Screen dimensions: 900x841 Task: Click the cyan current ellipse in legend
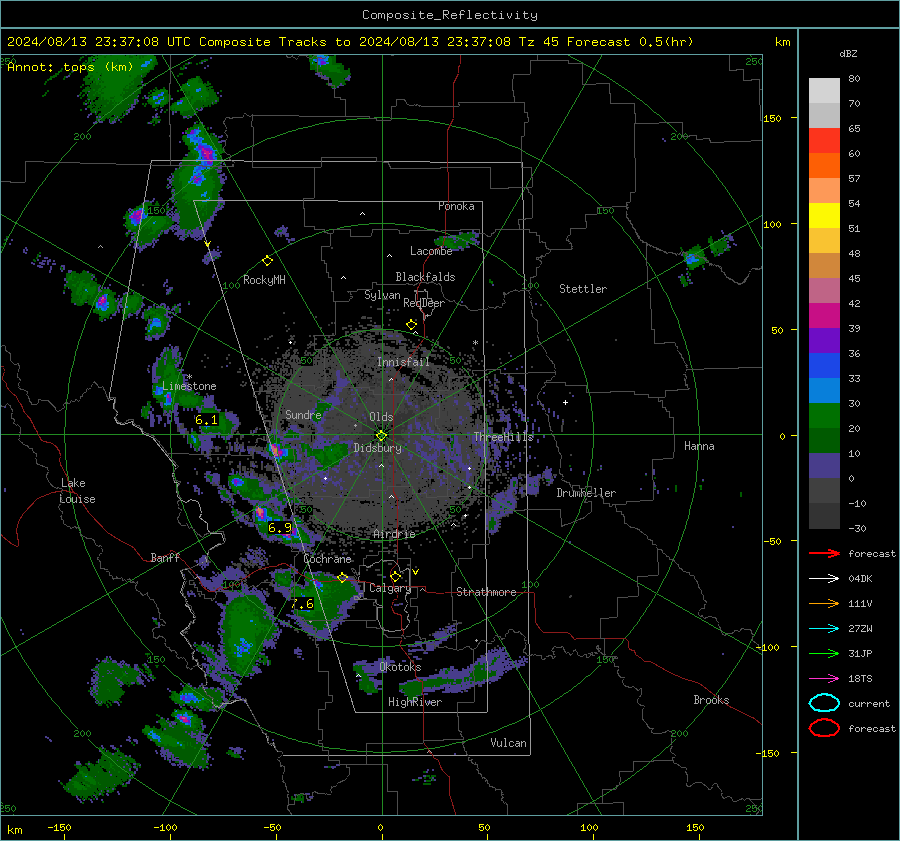pos(824,703)
